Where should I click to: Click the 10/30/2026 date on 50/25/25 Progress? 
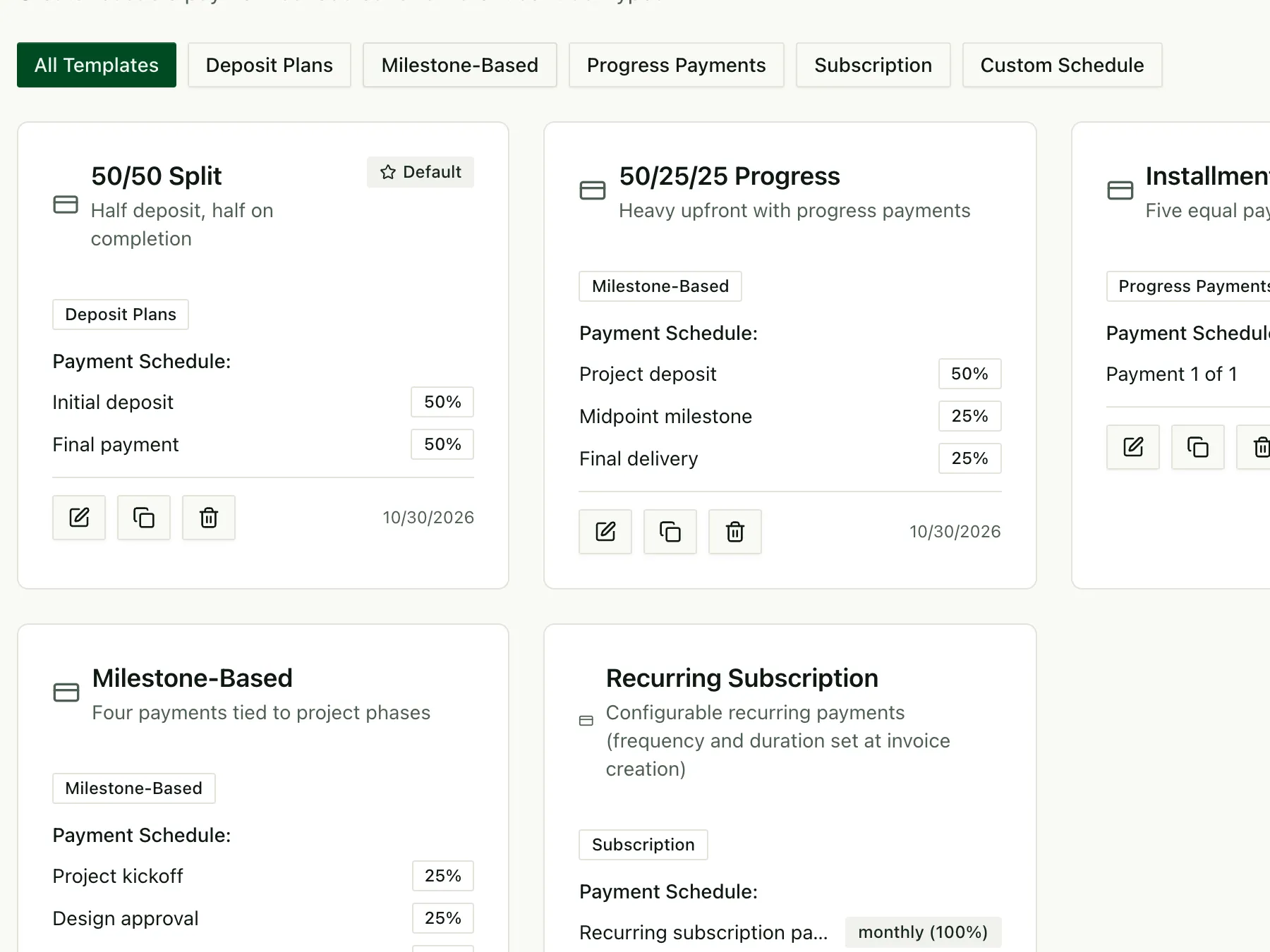955,532
